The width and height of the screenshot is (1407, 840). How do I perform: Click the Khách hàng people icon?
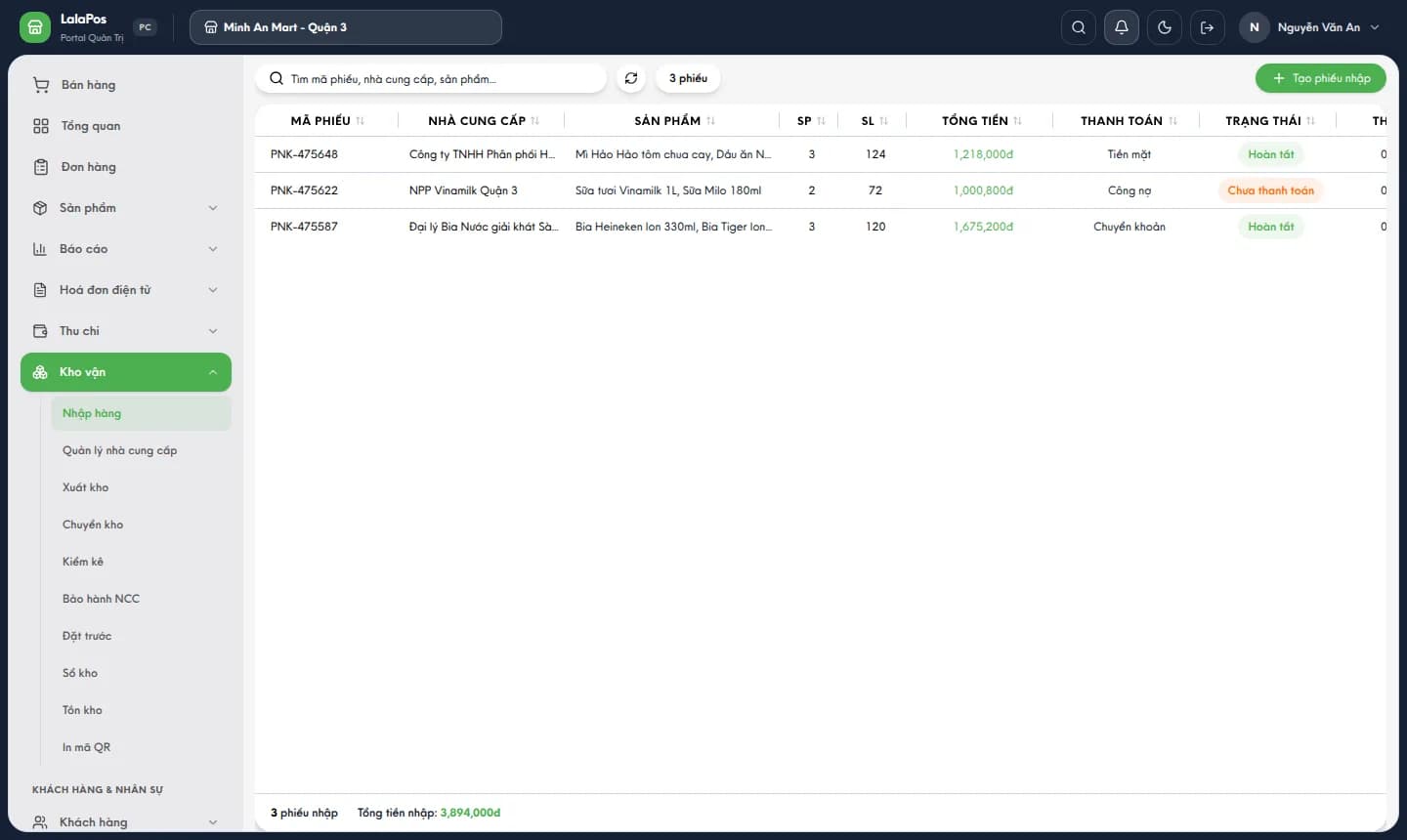pyautogui.click(x=40, y=822)
